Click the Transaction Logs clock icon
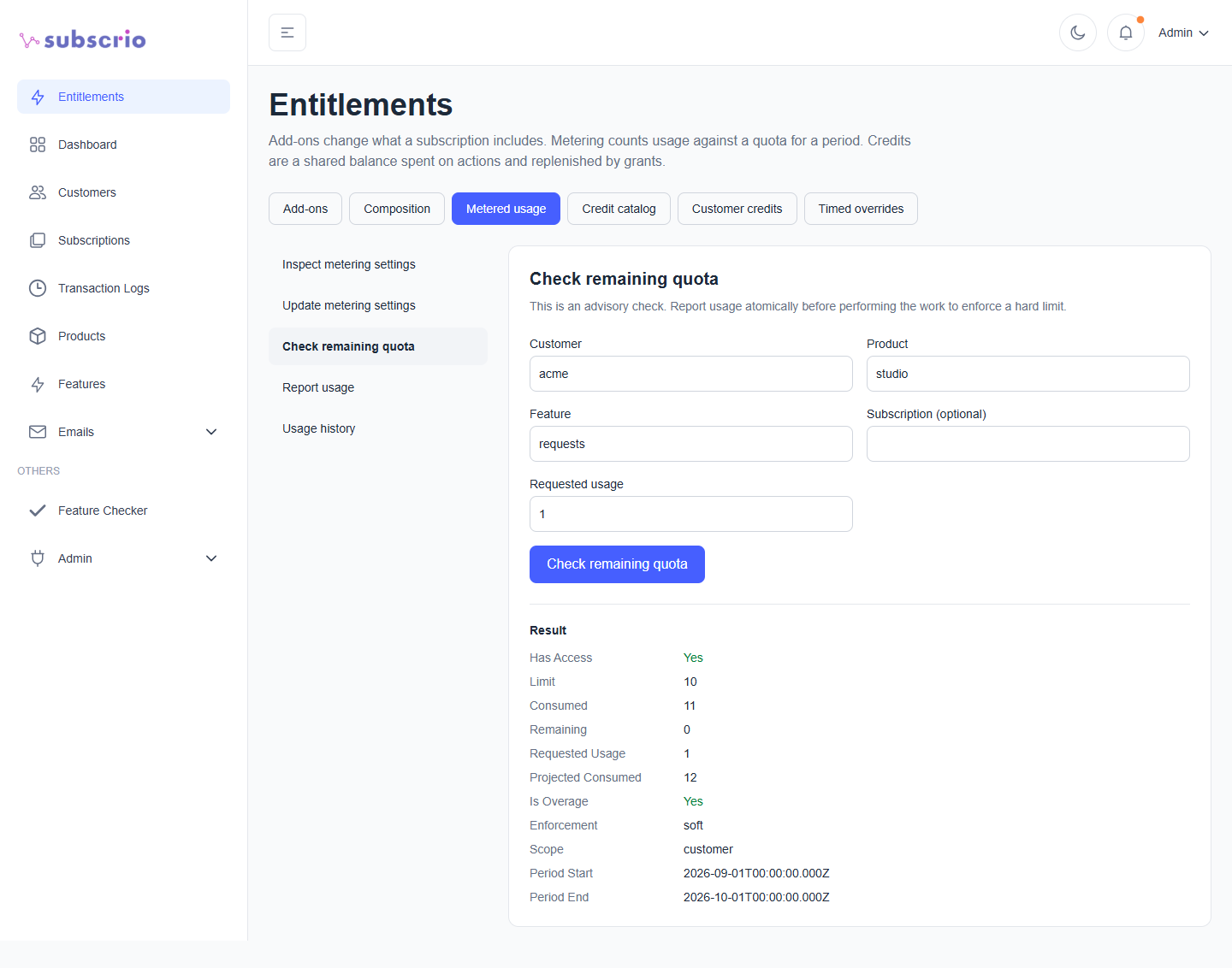 (x=38, y=288)
